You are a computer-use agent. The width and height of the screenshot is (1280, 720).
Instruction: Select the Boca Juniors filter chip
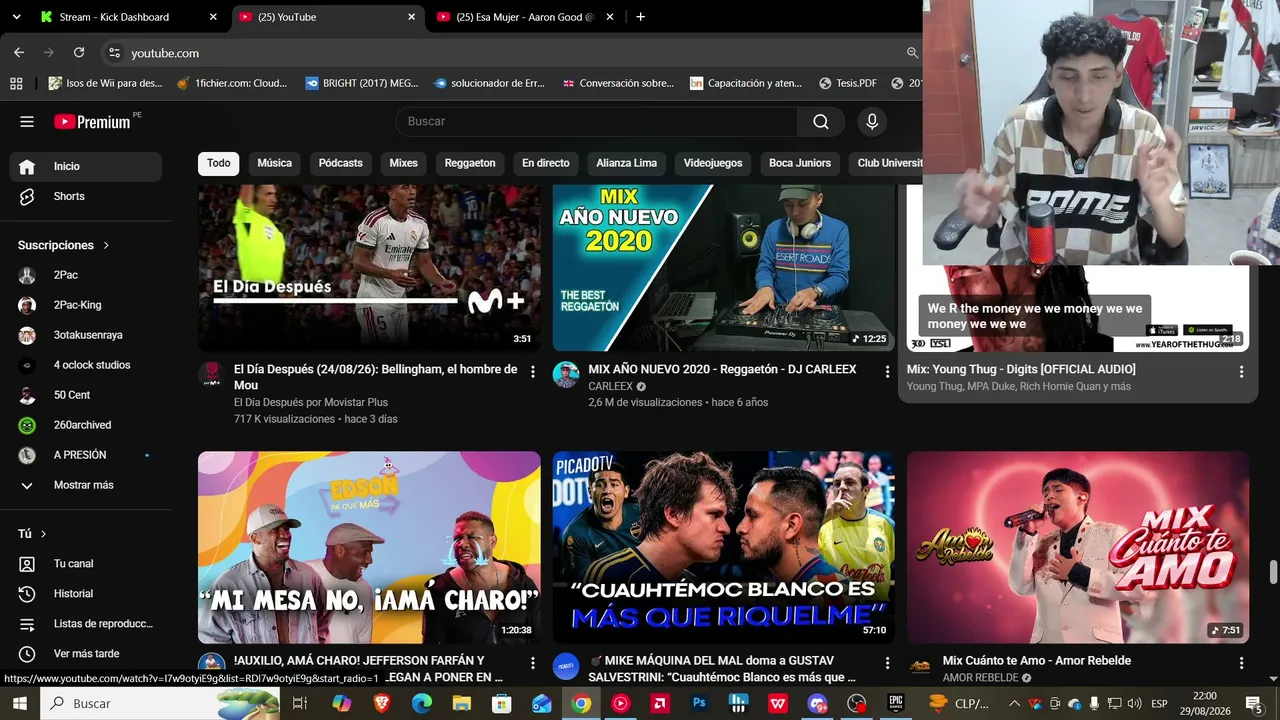point(800,163)
